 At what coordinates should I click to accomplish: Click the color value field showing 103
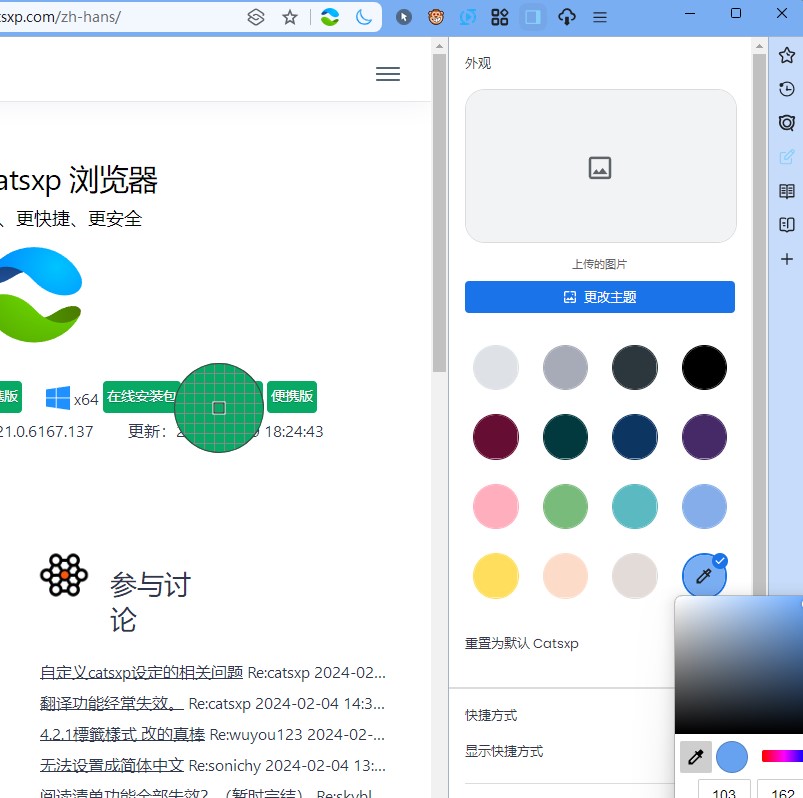click(x=724, y=789)
